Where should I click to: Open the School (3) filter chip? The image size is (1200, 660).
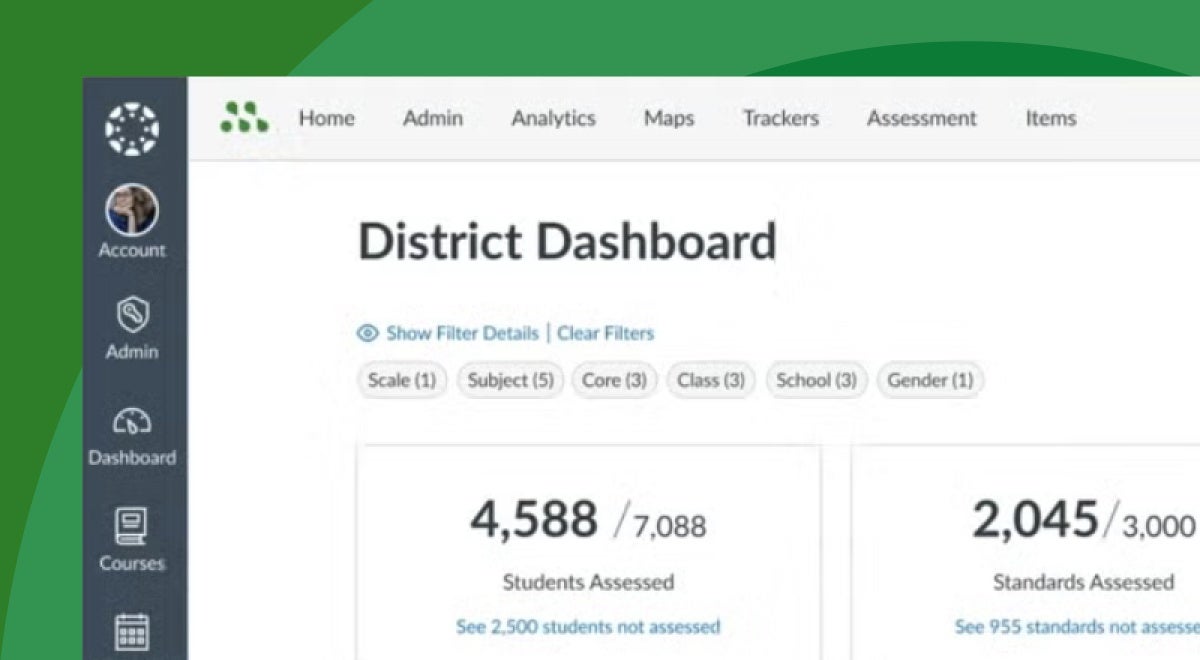click(816, 380)
